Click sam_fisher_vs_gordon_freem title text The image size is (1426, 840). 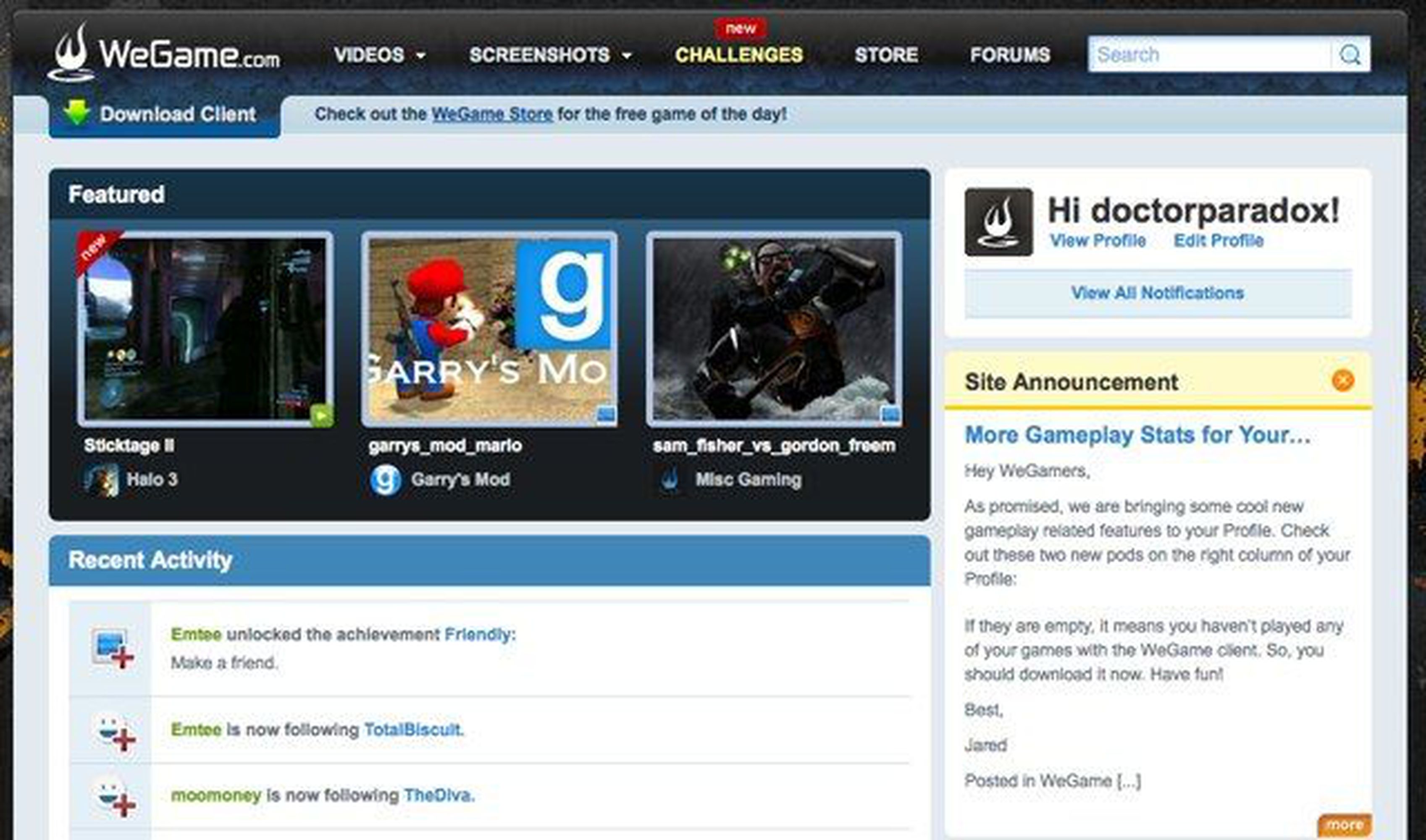[774, 446]
